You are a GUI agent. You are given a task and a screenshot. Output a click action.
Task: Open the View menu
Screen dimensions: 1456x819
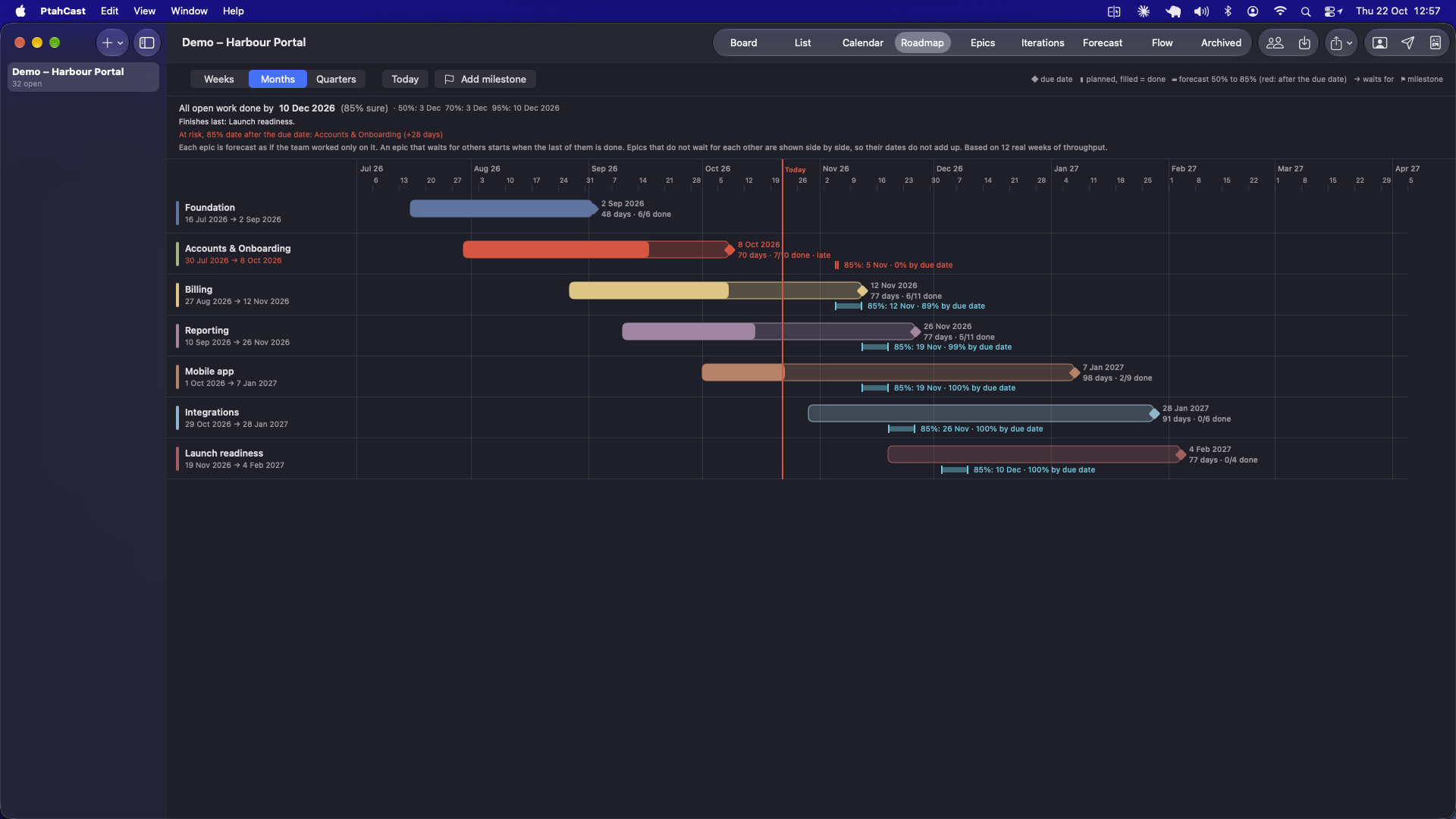[145, 11]
